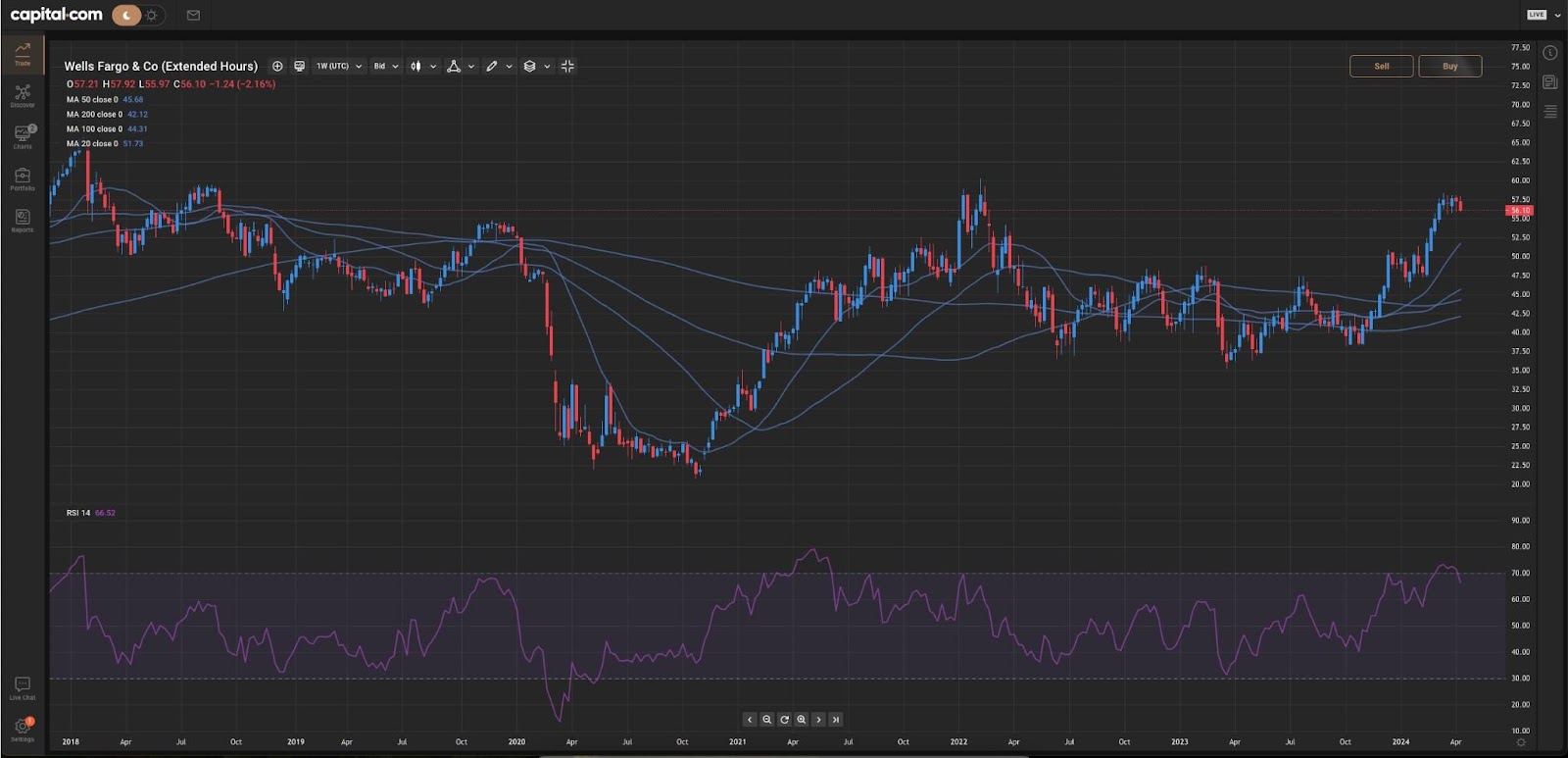Select the candlestick chart type icon

pos(416,66)
